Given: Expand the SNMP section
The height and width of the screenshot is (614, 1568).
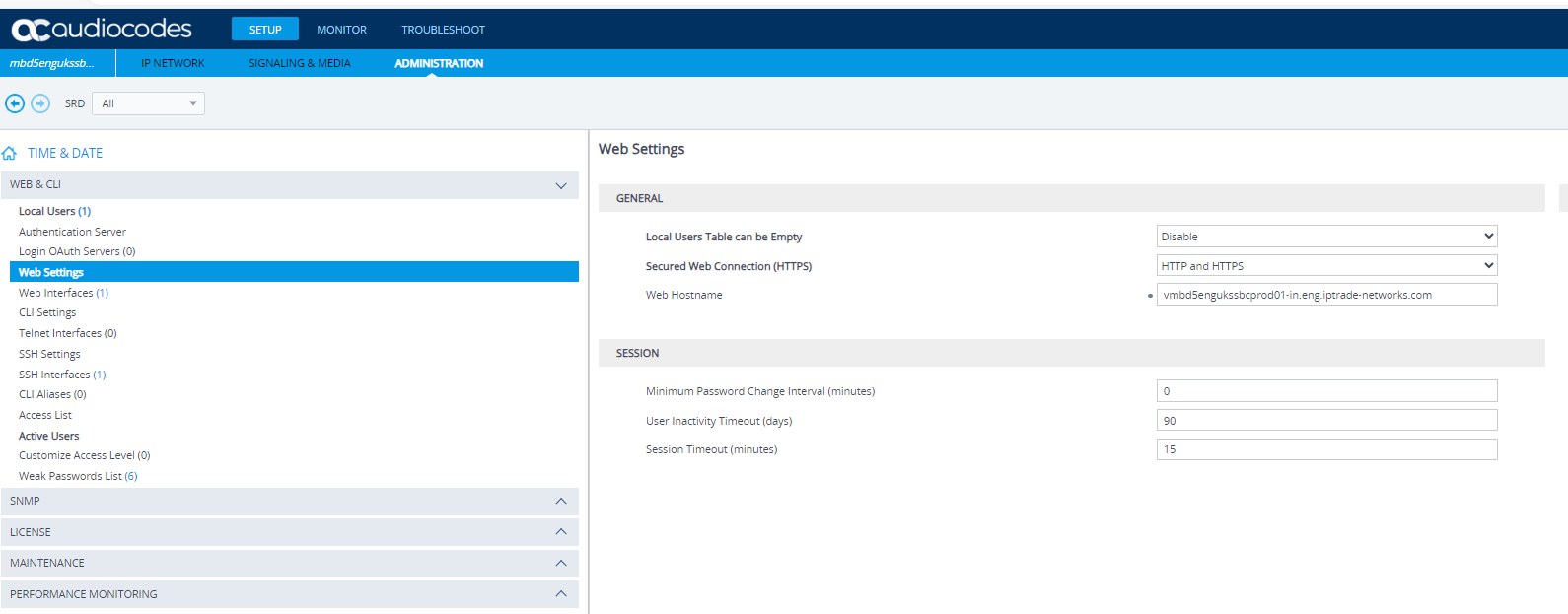Looking at the screenshot, I should tap(290, 502).
